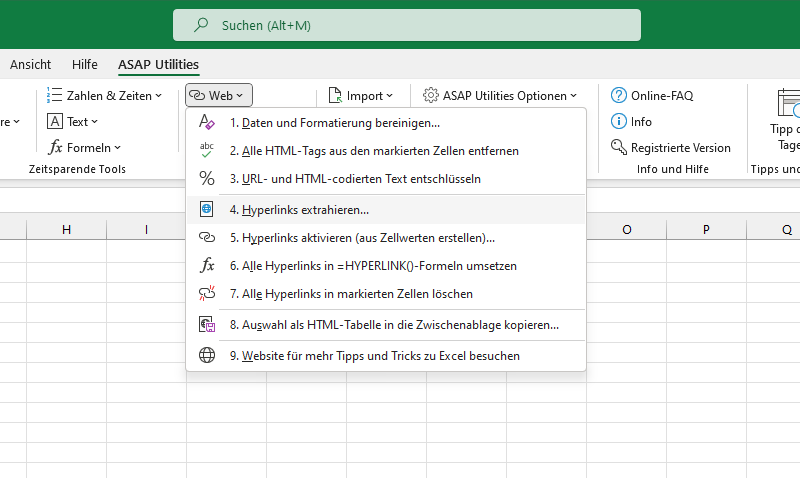The width and height of the screenshot is (800, 478).
Task: Select column I header
Action: (x=146, y=230)
